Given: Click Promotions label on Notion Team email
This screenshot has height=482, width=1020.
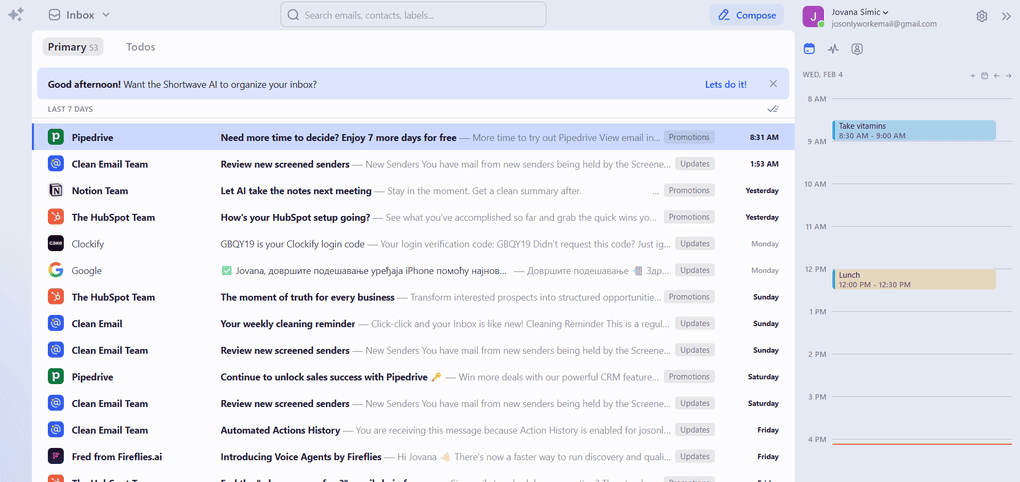Looking at the screenshot, I should [x=689, y=191].
